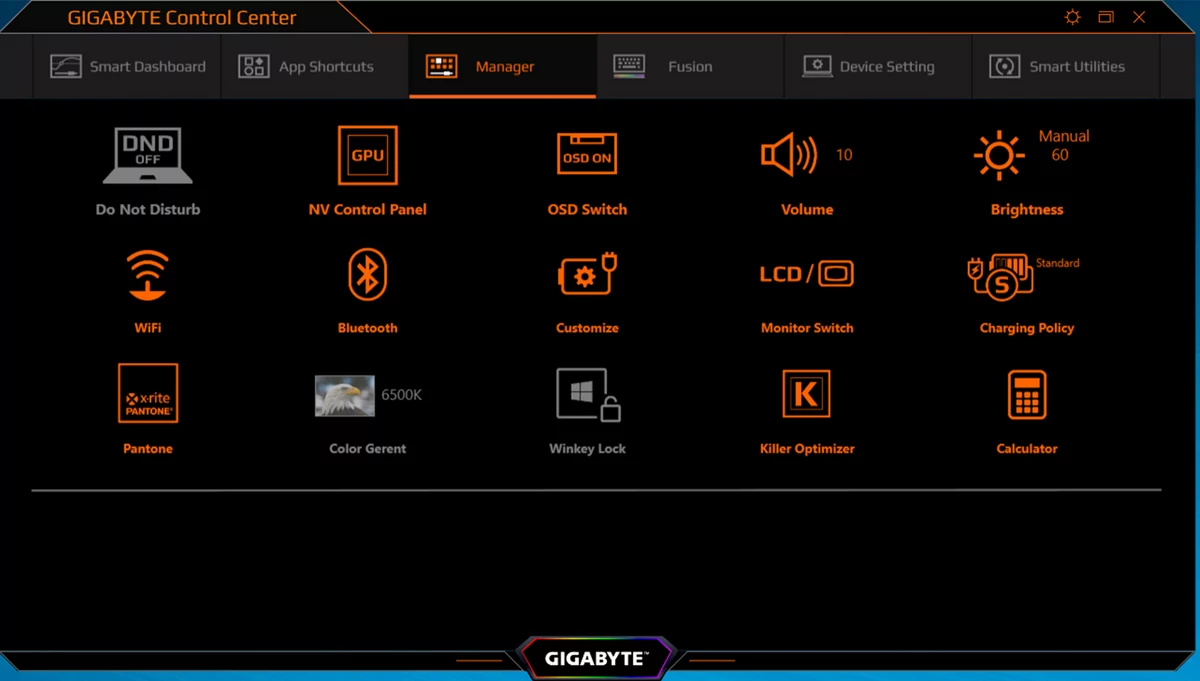Click the NV Control Panel label
This screenshot has width=1200, height=681.
(x=367, y=210)
